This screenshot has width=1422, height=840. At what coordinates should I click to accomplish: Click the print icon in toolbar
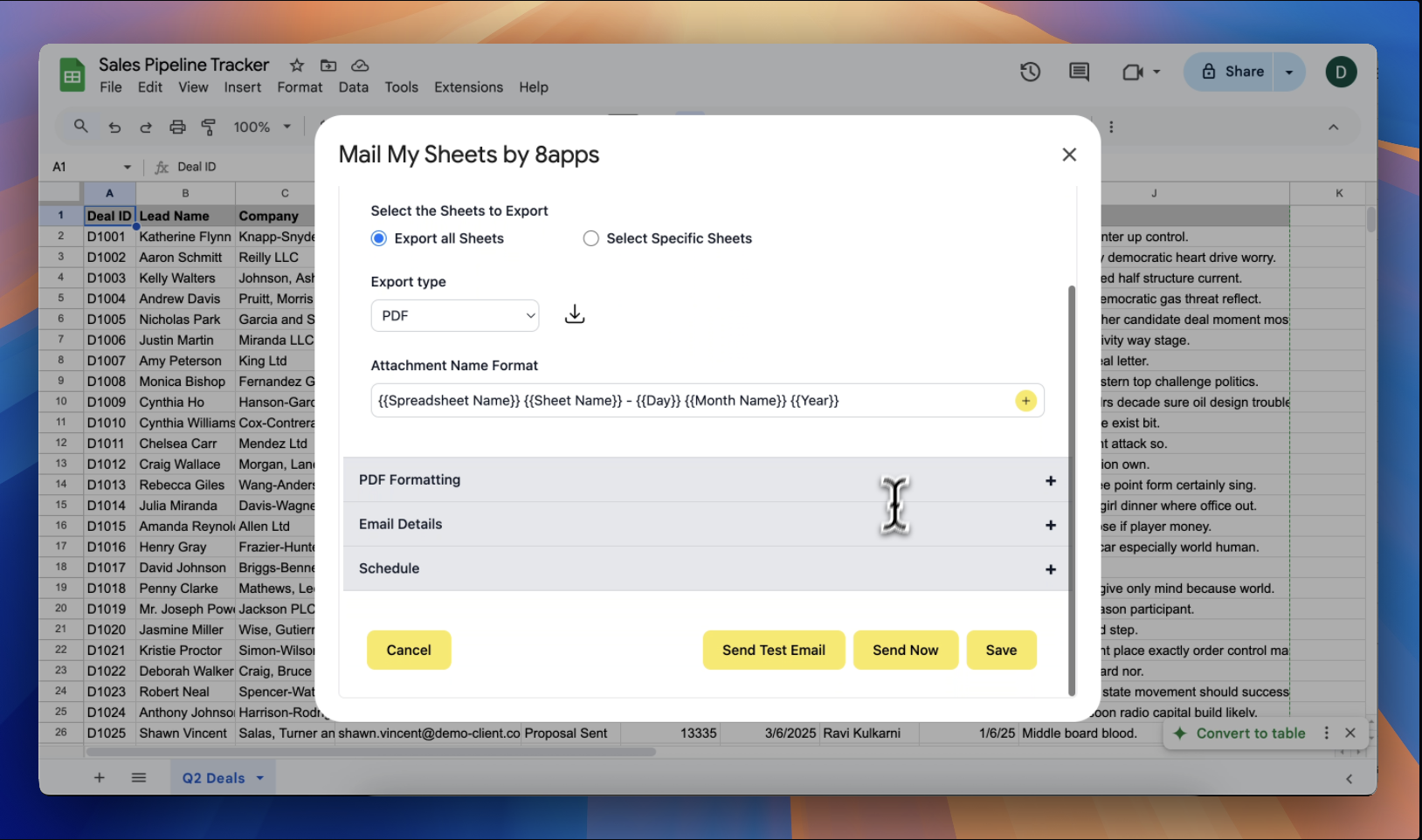[177, 127]
